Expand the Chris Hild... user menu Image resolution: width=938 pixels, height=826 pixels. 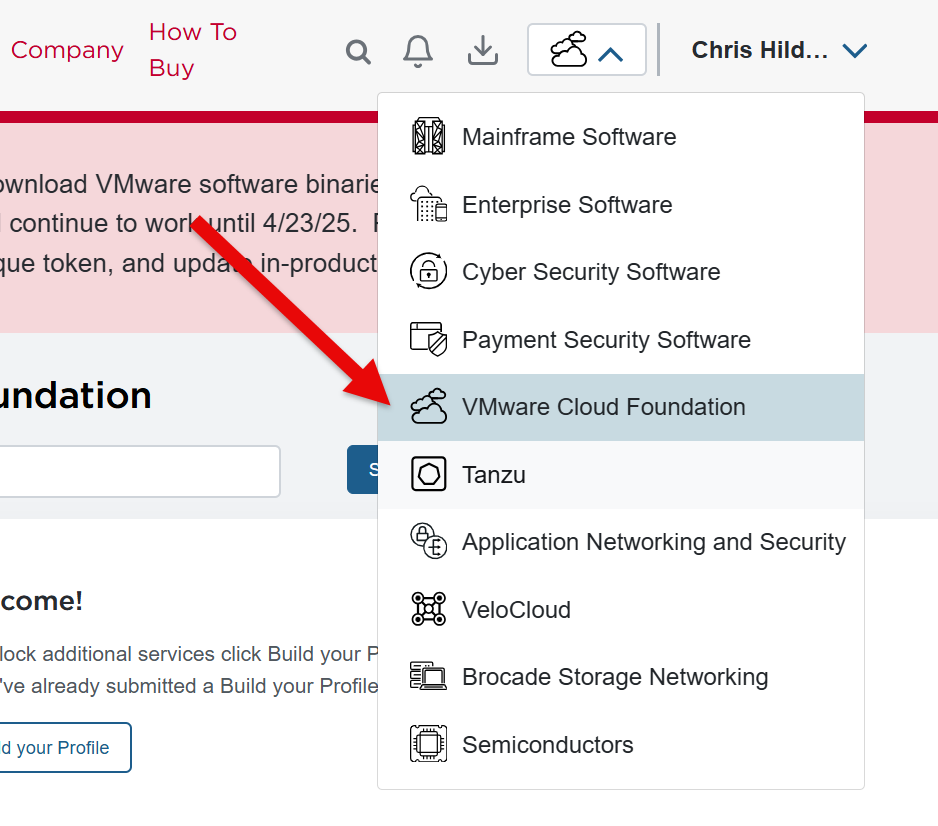780,50
